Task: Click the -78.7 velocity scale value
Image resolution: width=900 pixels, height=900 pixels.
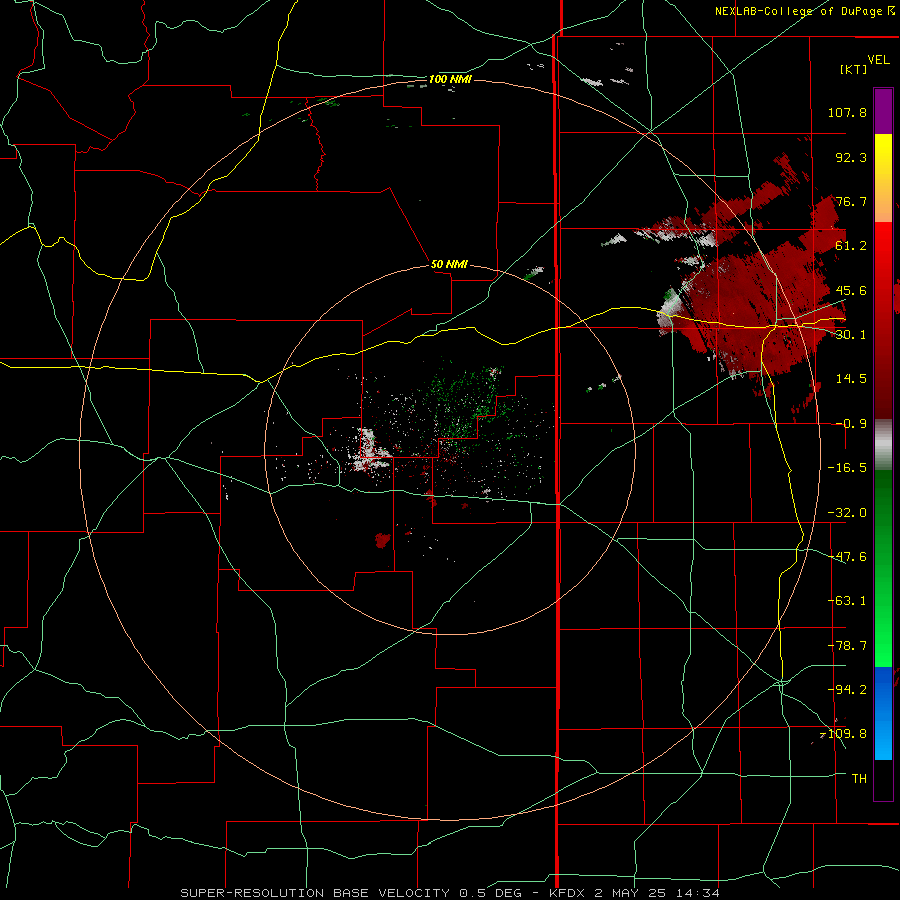Action: point(847,646)
